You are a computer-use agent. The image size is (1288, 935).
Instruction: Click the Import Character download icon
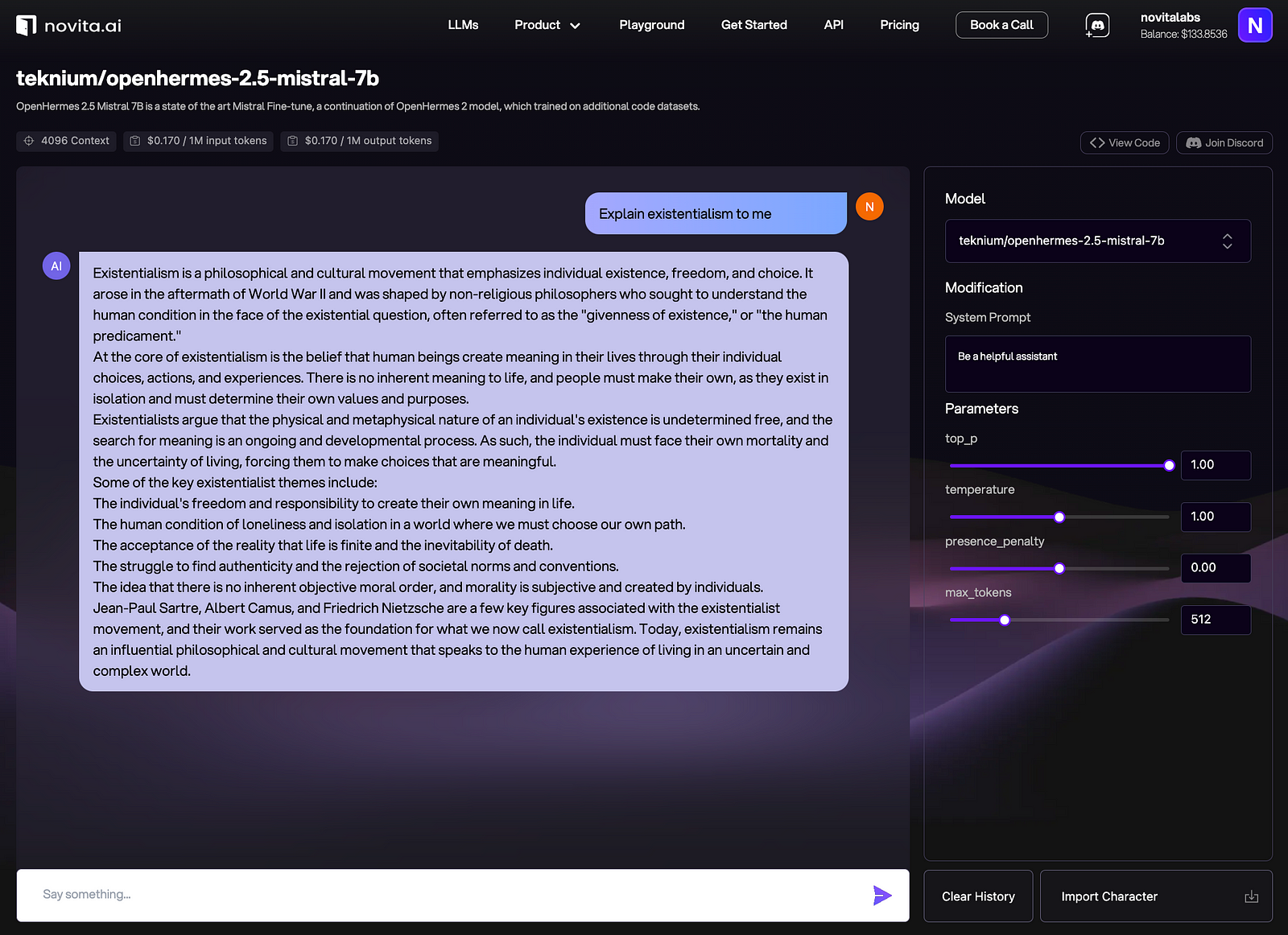pyautogui.click(x=1251, y=896)
